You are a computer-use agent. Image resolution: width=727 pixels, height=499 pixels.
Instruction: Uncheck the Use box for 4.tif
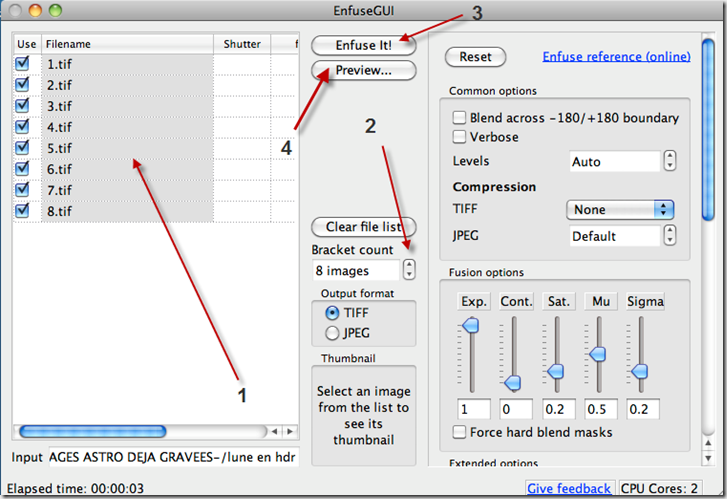point(22,126)
